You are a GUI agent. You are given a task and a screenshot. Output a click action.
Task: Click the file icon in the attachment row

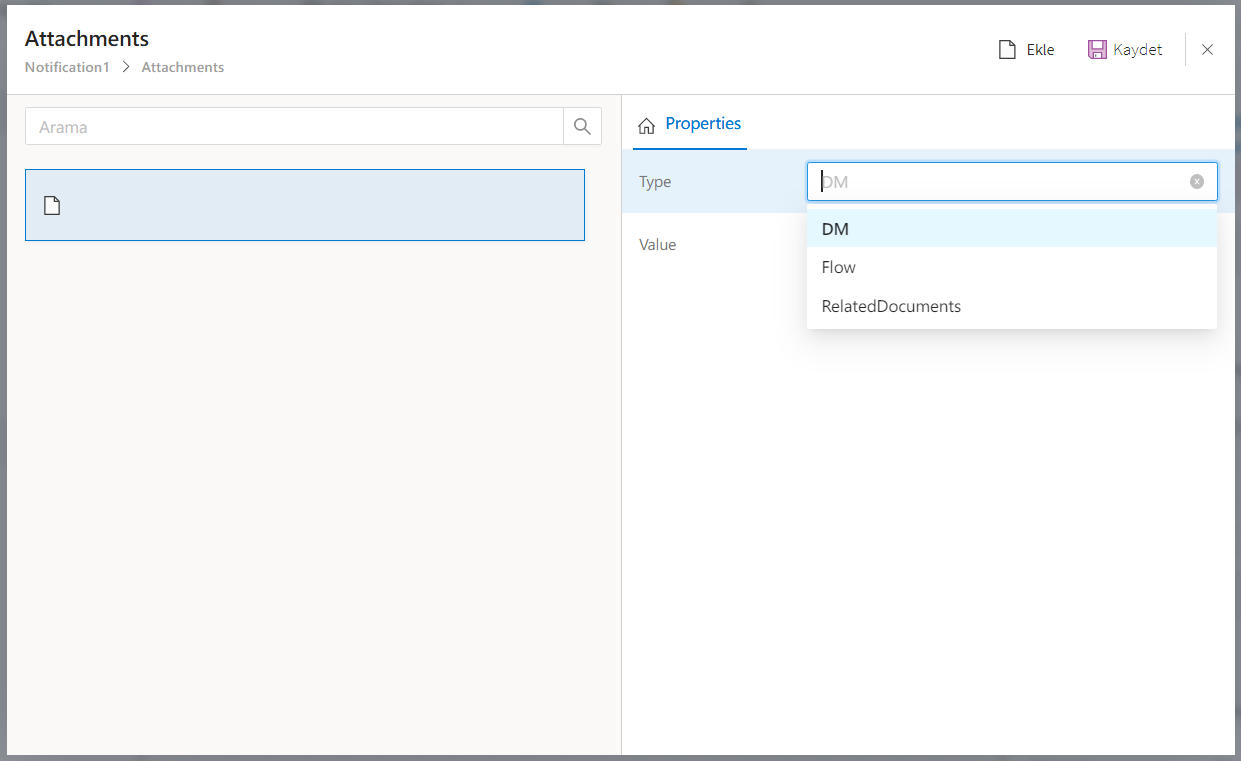click(52, 206)
